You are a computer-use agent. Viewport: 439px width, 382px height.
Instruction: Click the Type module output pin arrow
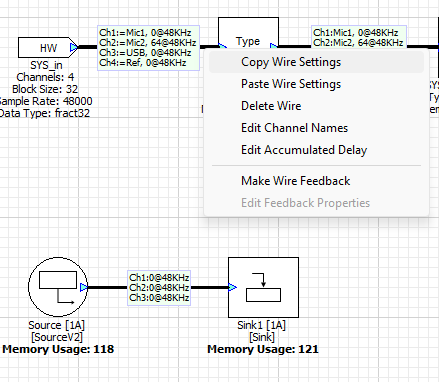point(274,47)
